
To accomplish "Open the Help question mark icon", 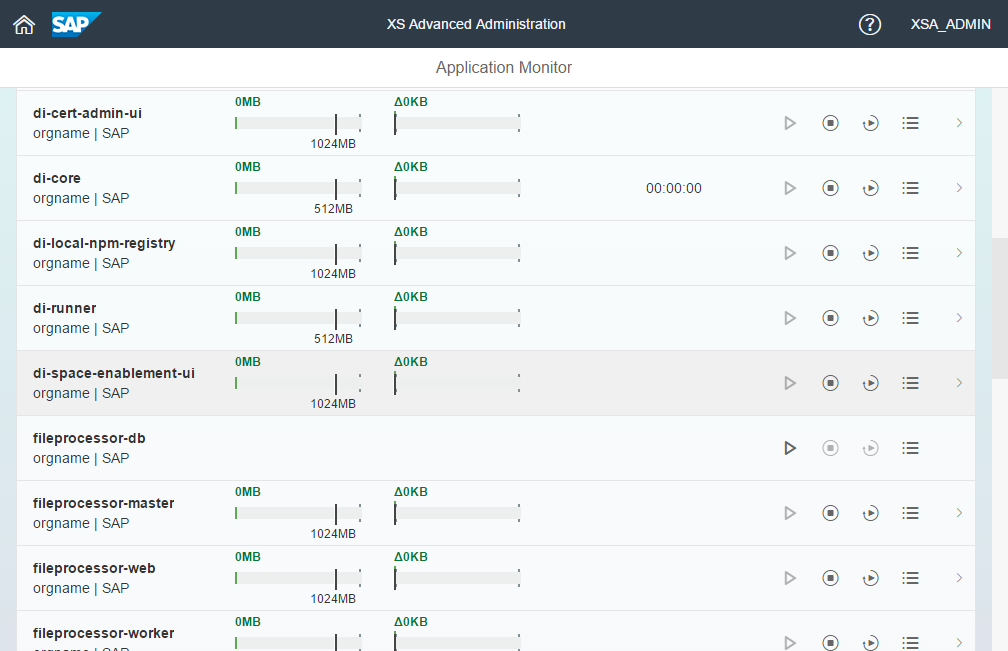I will 870,24.
